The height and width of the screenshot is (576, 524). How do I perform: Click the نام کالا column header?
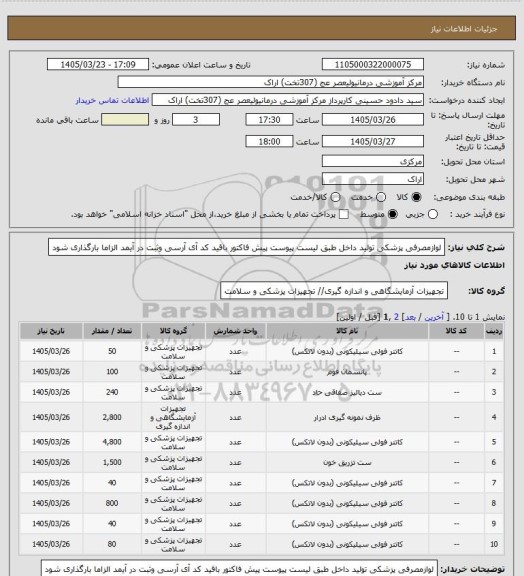pos(347,331)
